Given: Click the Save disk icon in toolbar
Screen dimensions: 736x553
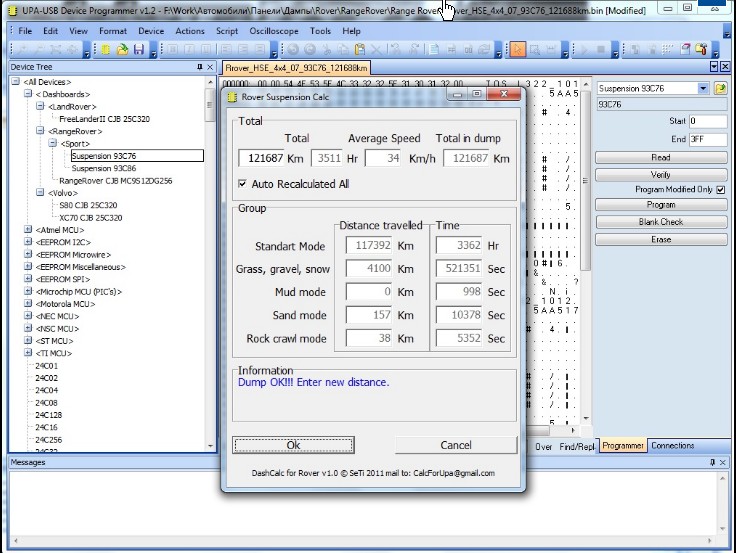Looking at the screenshot, I should [x=138, y=49].
